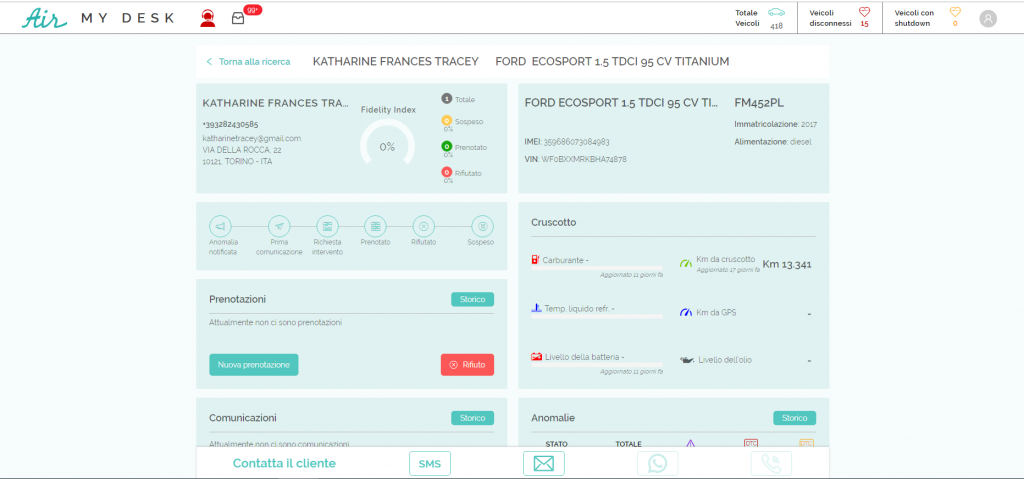Viewport: 1024px width, 479px height.
Task: Select the Prima comunicazione step icon
Action: coord(279,226)
